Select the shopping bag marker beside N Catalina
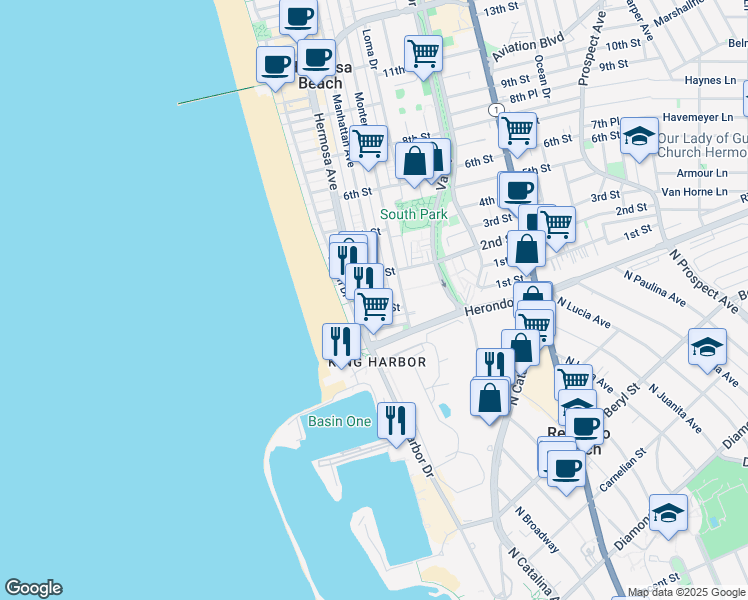This screenshot has height=600, width=748. tap(489, 397)
